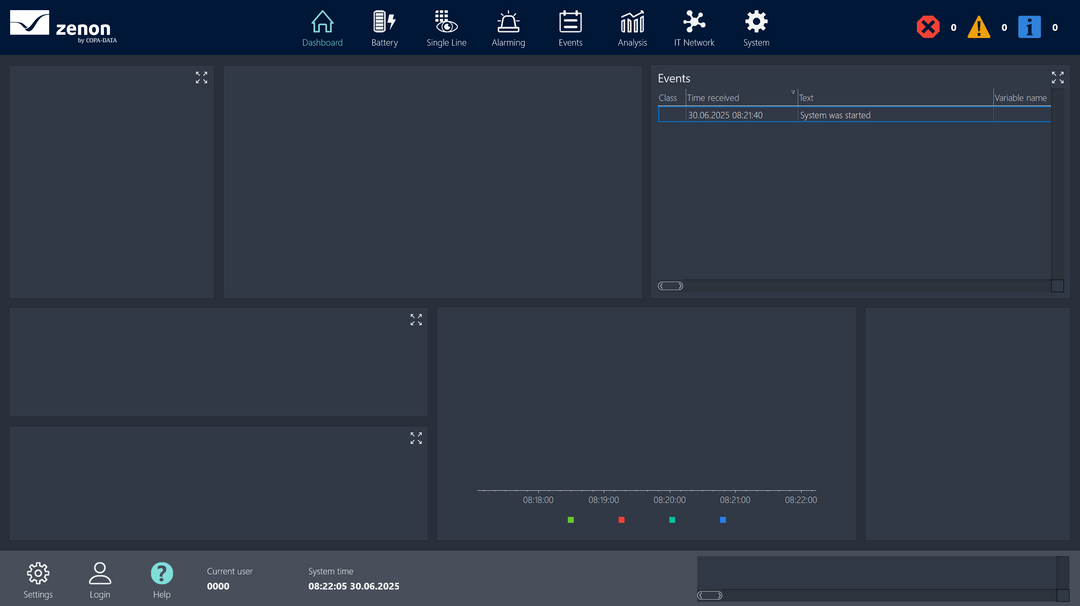Click the current user value 0000
1080x606 pixels.
[218, 587]
